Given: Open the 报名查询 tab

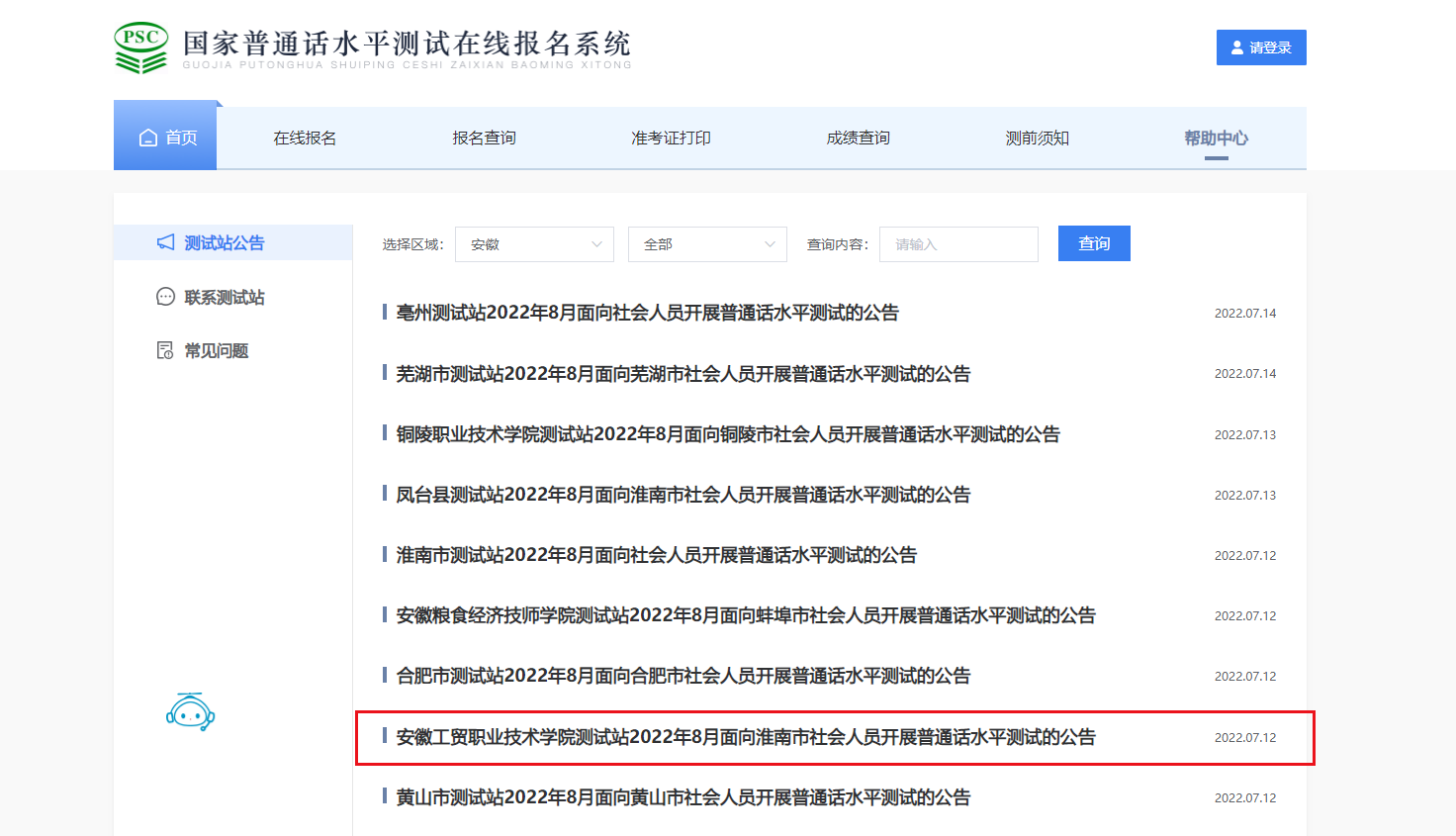Looking at the screenshot, I should [484, 138].
